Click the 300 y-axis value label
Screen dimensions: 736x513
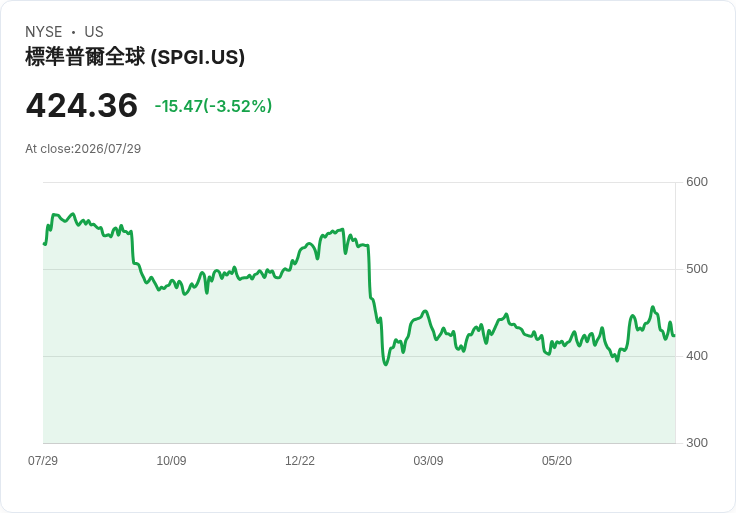(697, 443)
